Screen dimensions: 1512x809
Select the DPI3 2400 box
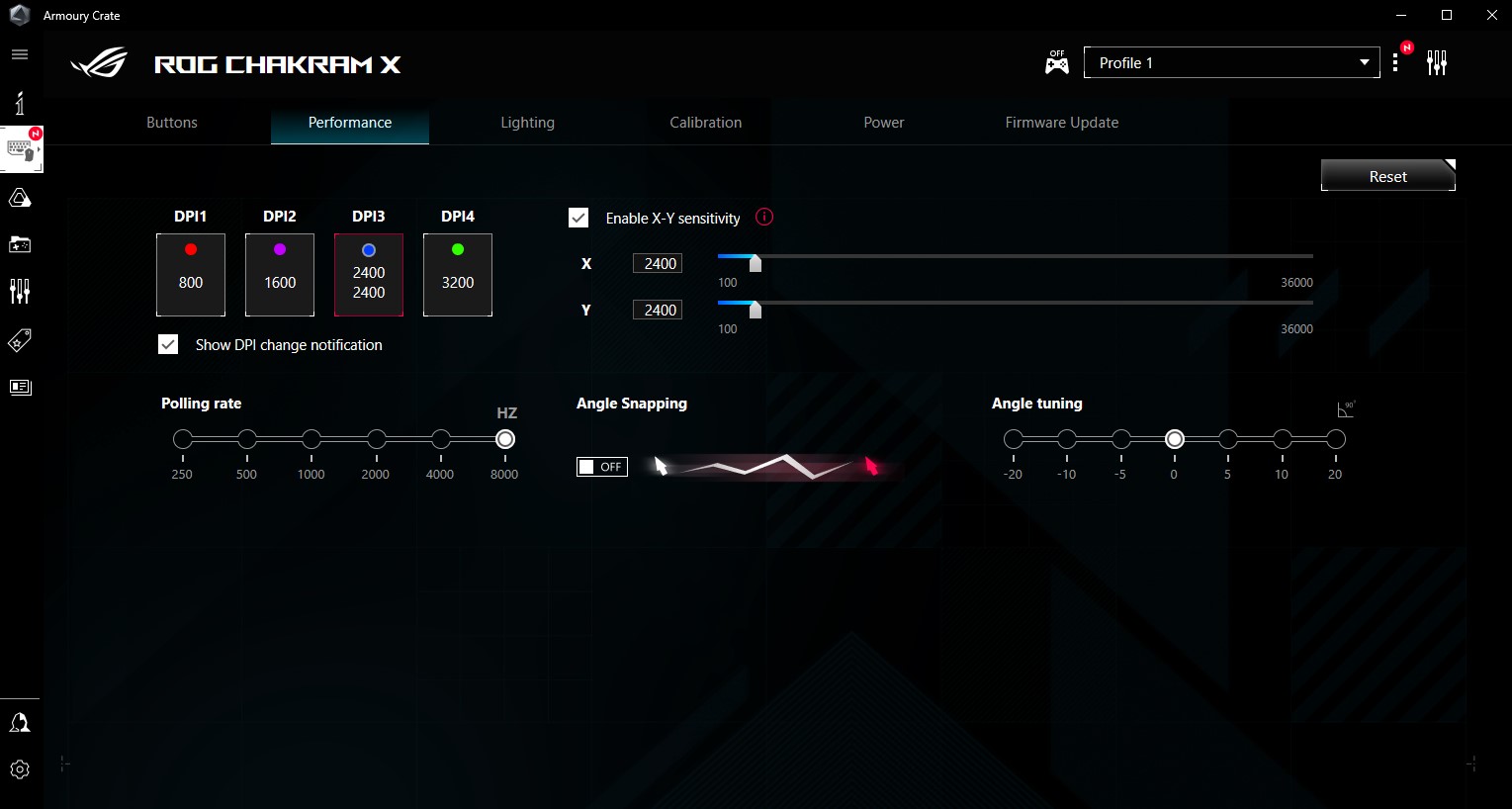[x=369, y=275]
